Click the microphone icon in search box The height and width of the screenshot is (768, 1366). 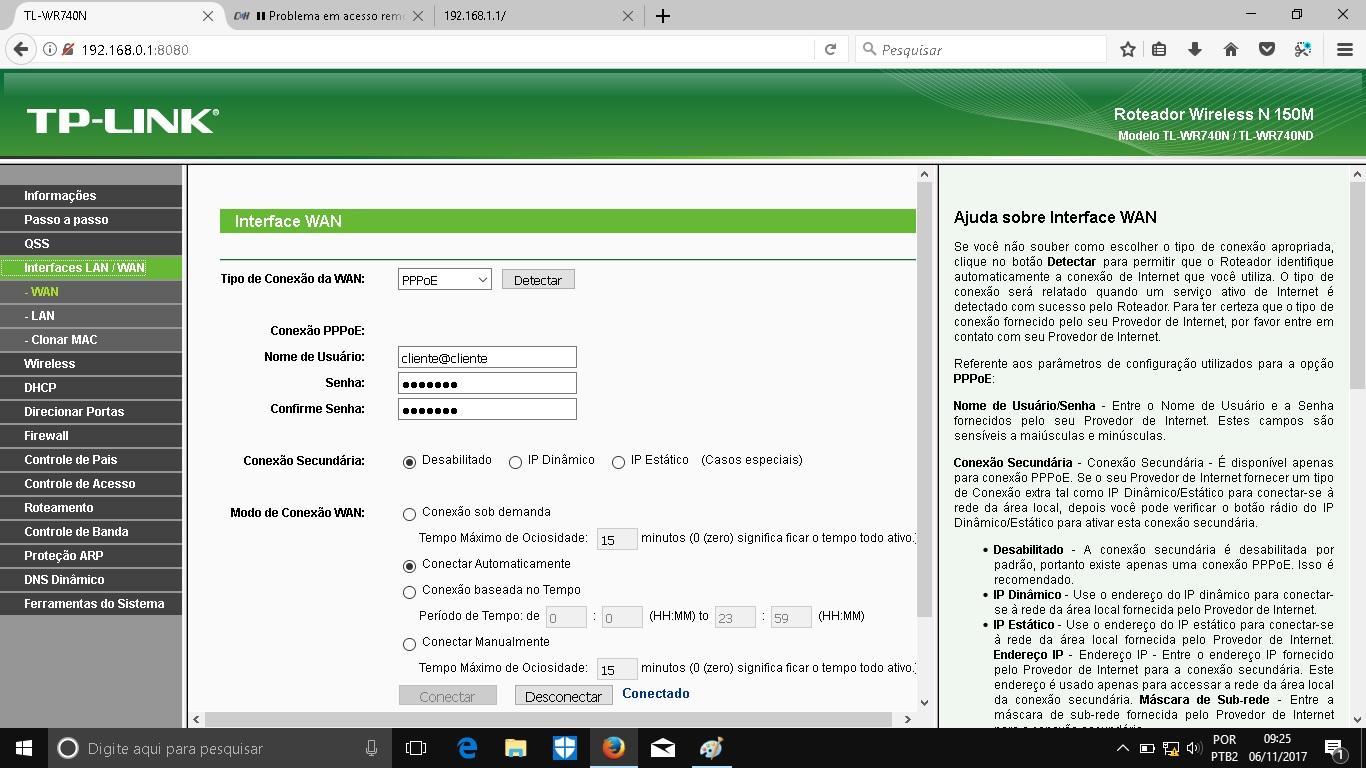coord(372,748)
